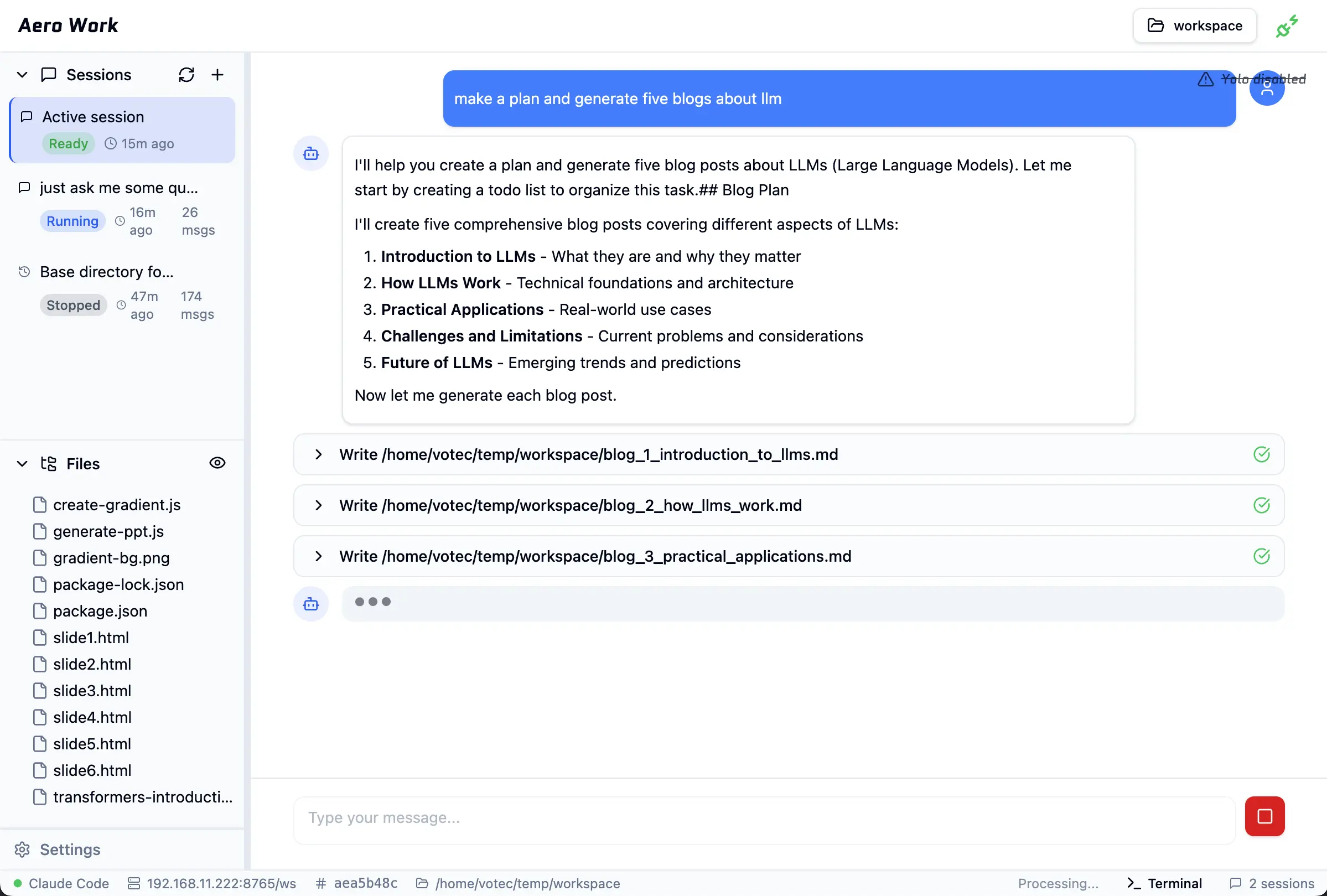Expand the blog_3_practical_applications.md write step
This screenshot has height=896, width=1327.
pos(319,556)
